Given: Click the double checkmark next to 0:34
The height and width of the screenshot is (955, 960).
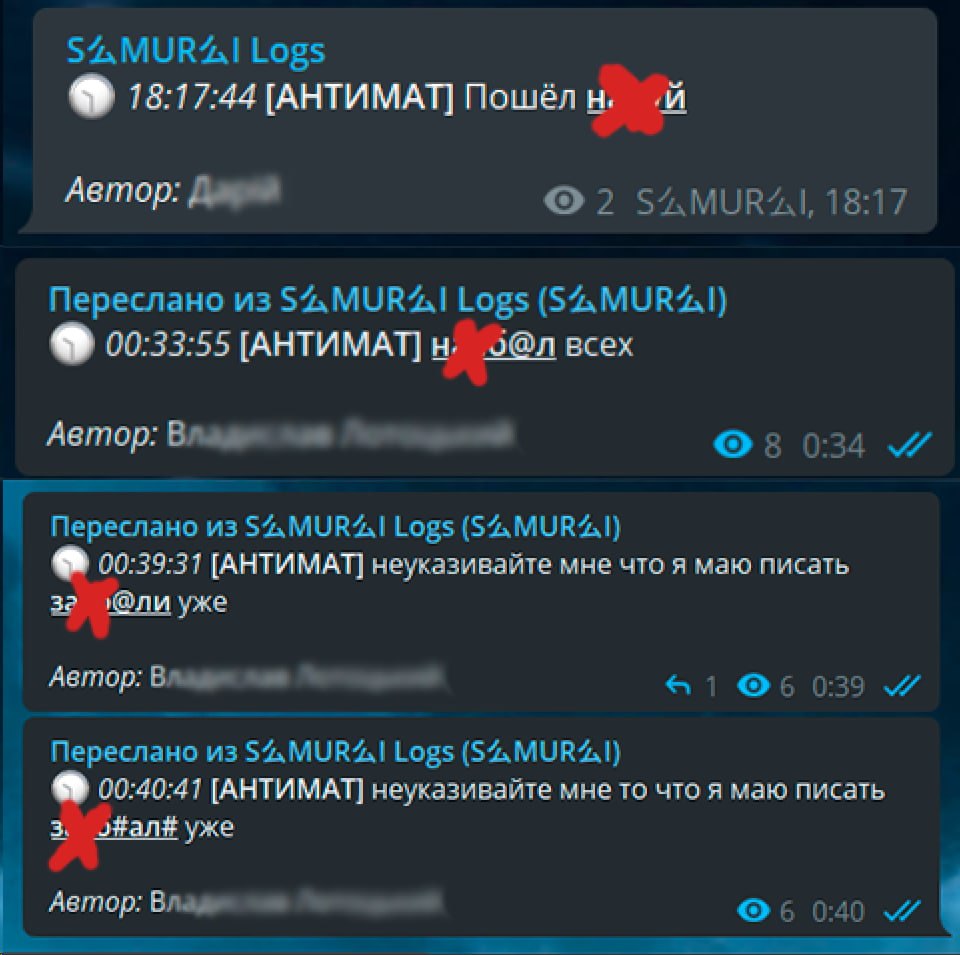Looking at the screenshot, I should pyautogui.click(x=909, y=445).
